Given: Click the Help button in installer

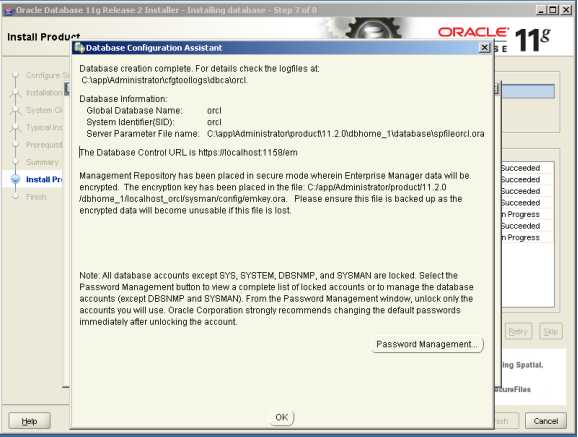Looking at the screenshot, I should [29, 421].
